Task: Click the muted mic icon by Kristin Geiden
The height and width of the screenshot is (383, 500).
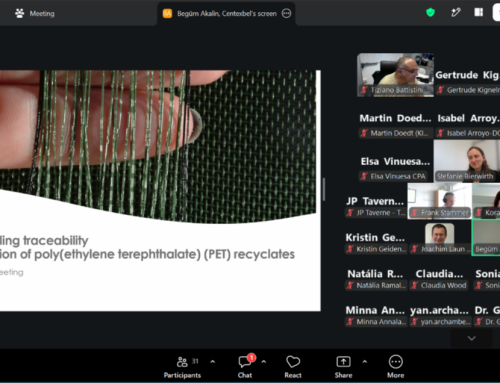Action: pyautogui.click(x=350, y=249)
